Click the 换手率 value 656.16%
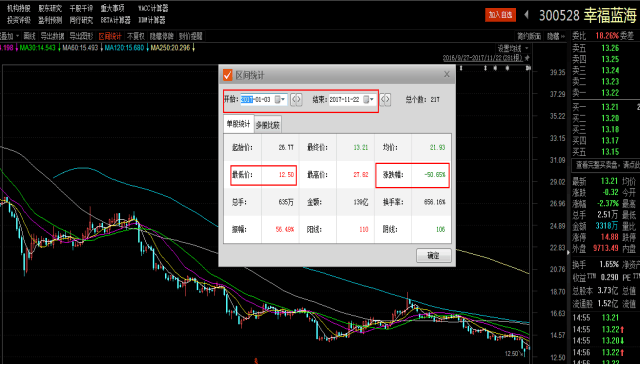The width and height of the screenshot is (641, 365). 435,202
